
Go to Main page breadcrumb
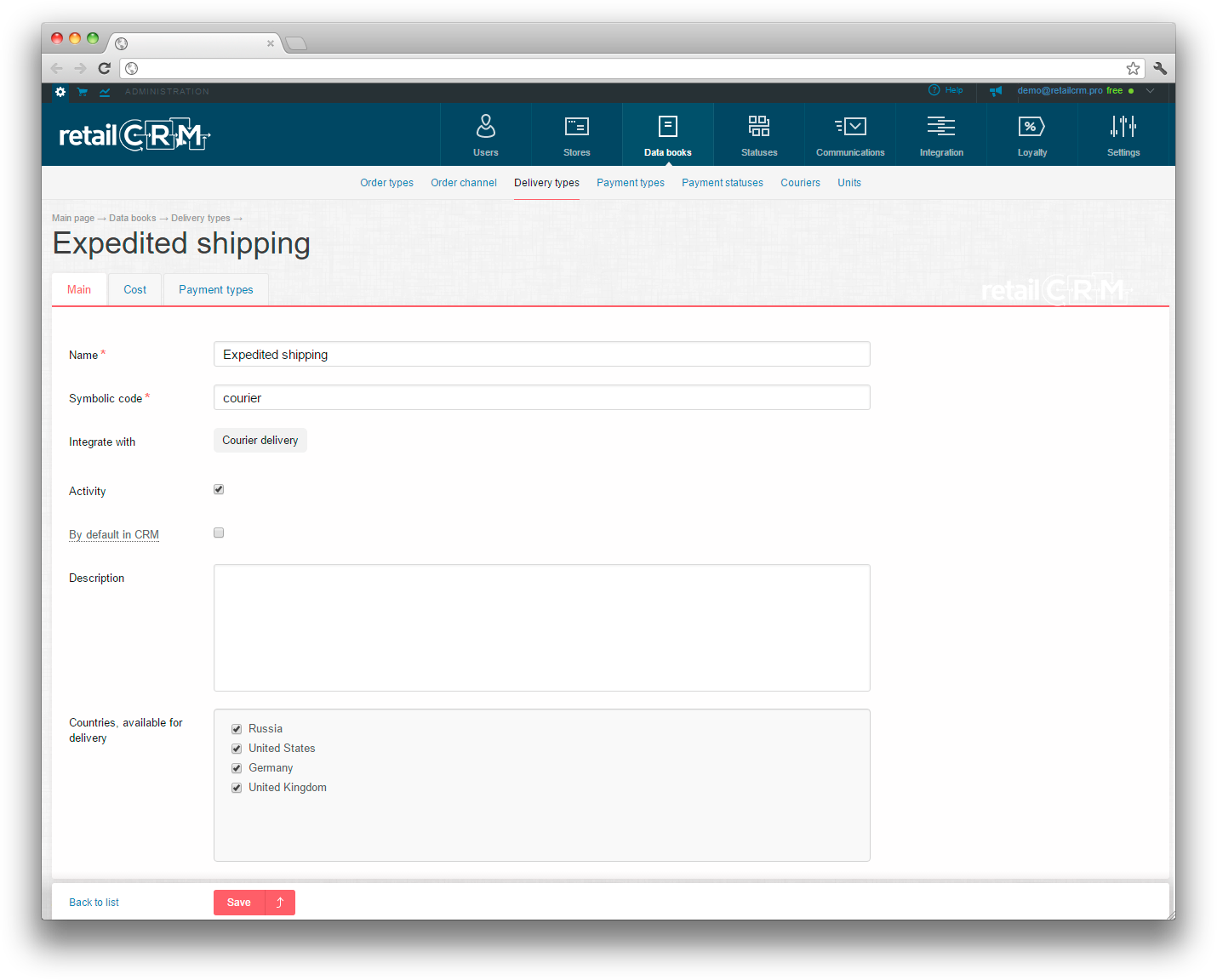tap(73, 219)
